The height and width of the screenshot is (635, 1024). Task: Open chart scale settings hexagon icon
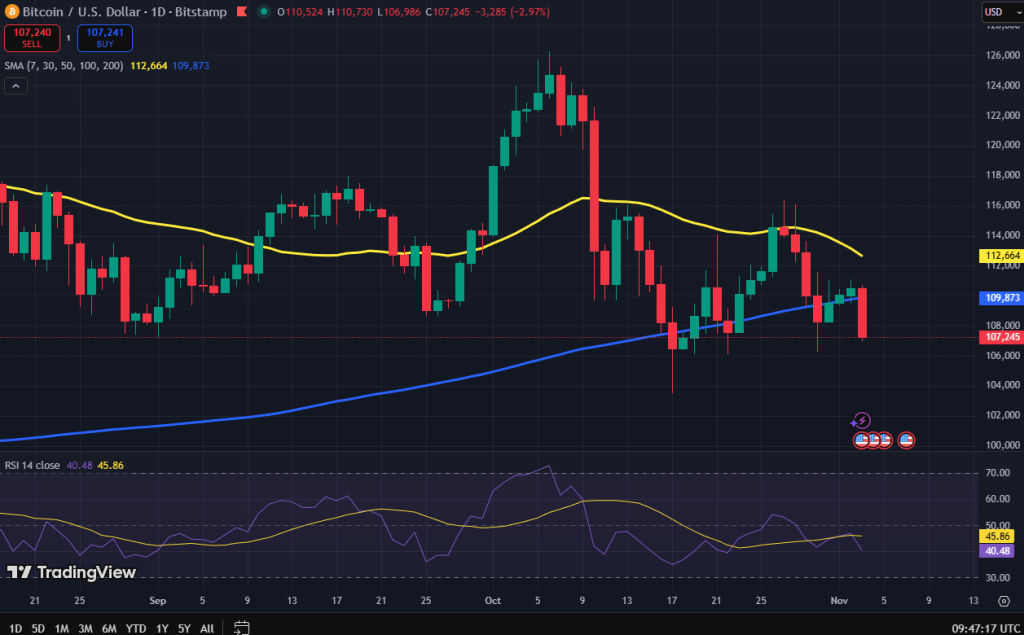(1004, 600)
